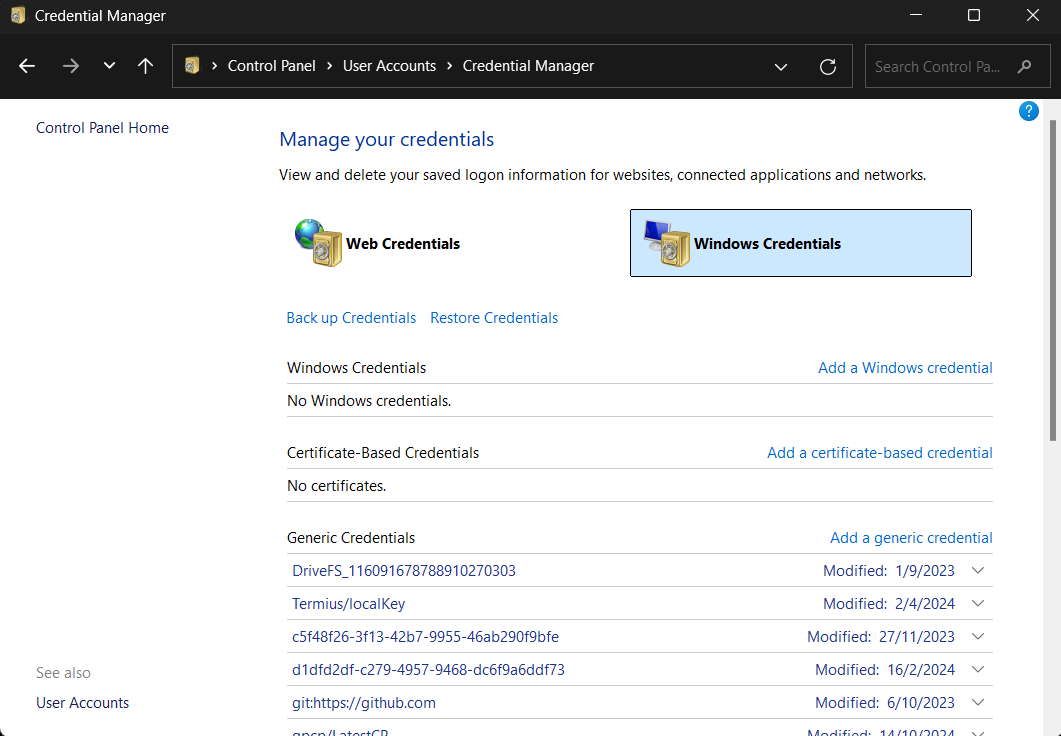
Task: Open the Recent locations chevron
Action: click(109, 66)
